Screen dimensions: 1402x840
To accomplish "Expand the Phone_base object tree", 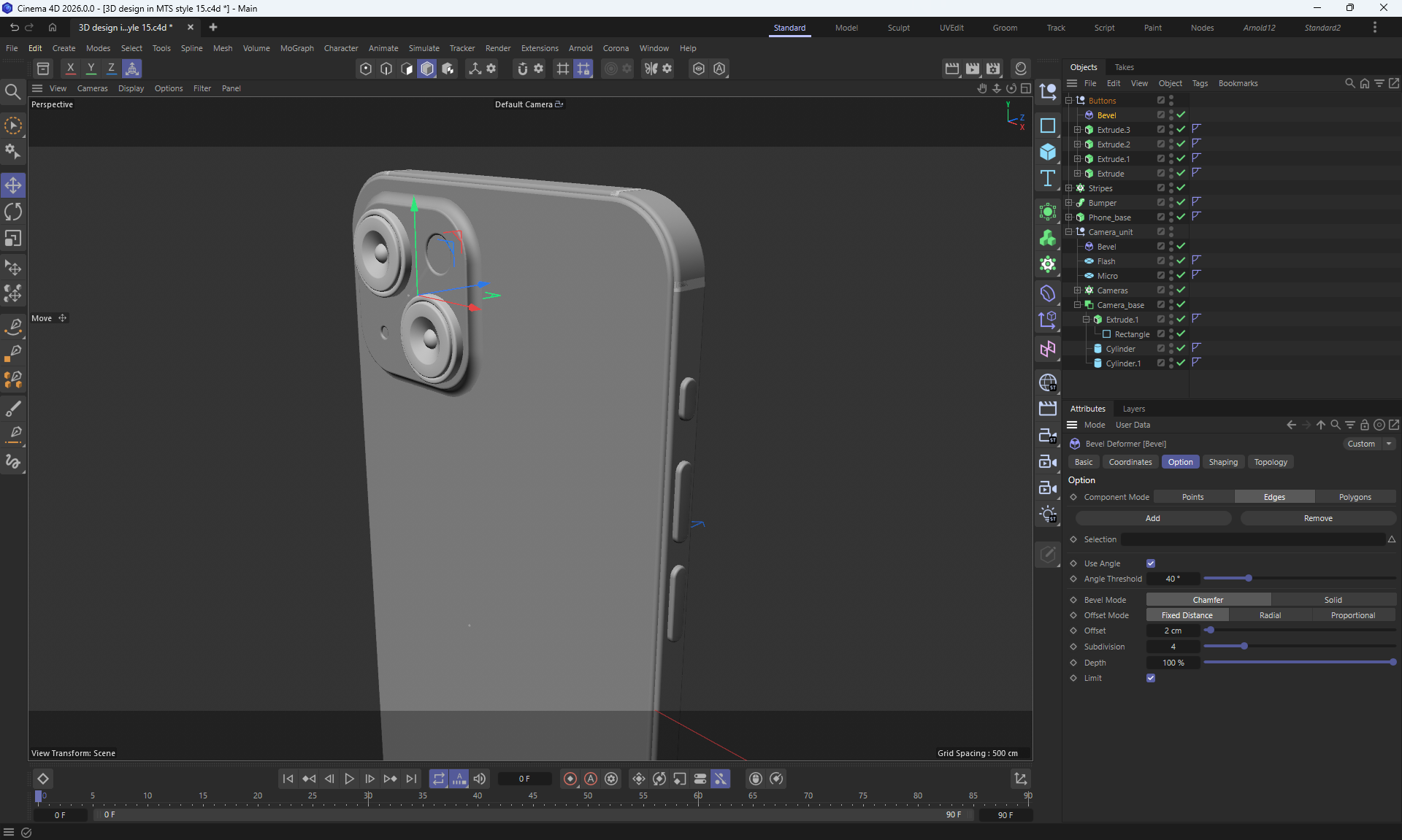I will coord(1069,217).
